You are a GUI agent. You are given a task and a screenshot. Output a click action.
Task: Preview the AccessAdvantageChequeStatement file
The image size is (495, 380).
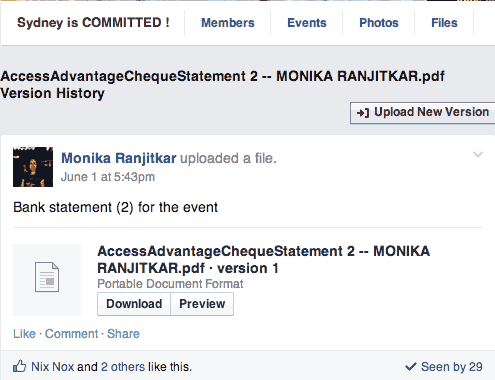coord(202,304)
